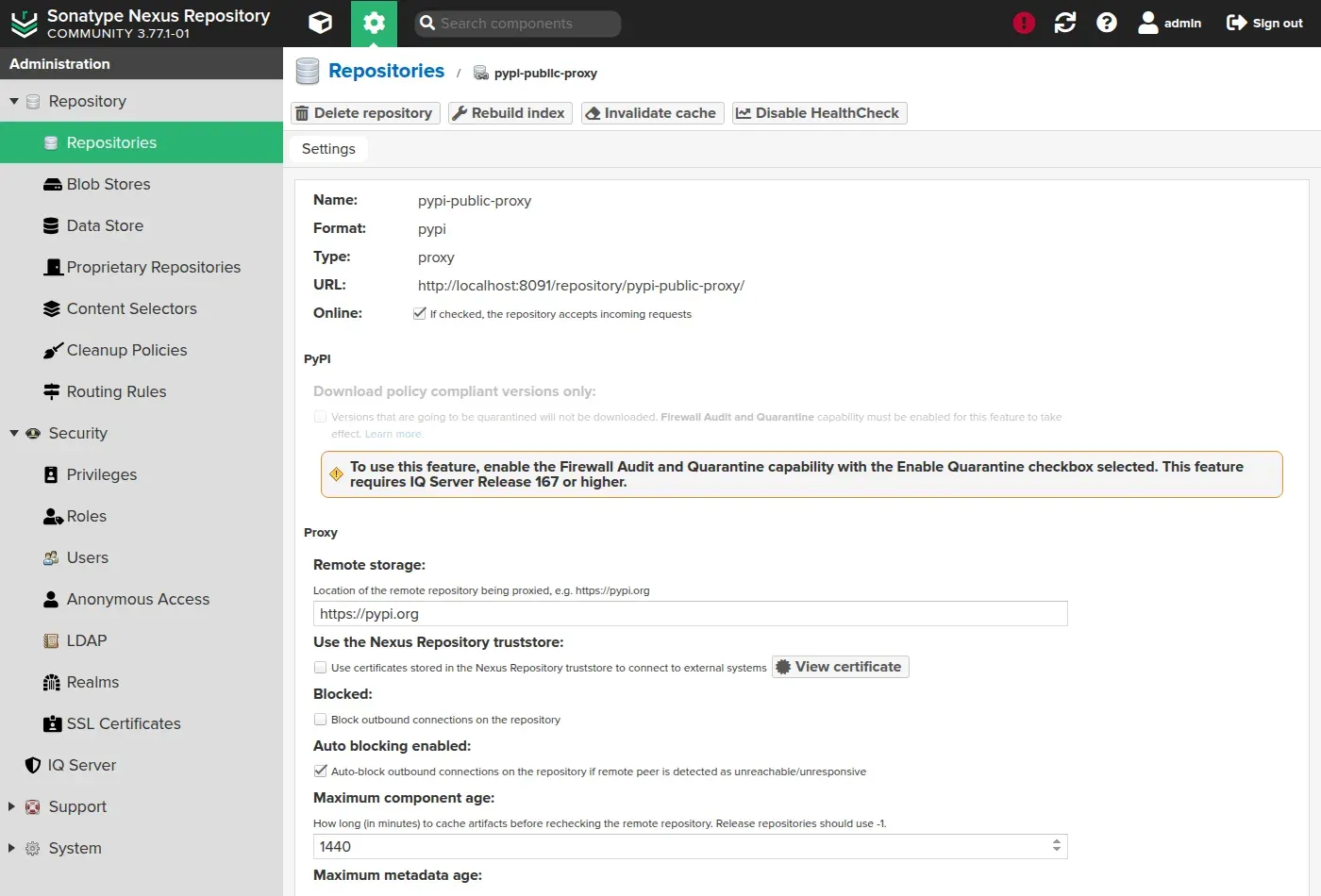Open the Help question mark icon

(x=1107, y=23)
